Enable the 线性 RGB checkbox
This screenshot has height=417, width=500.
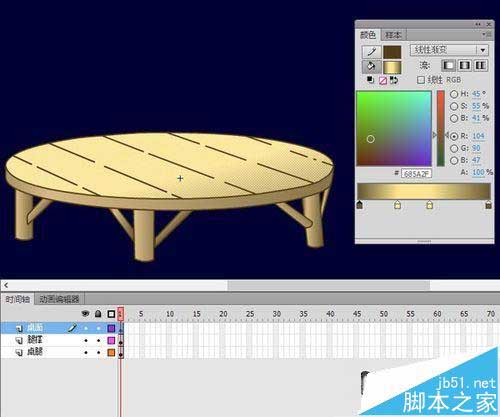[421, 80]
